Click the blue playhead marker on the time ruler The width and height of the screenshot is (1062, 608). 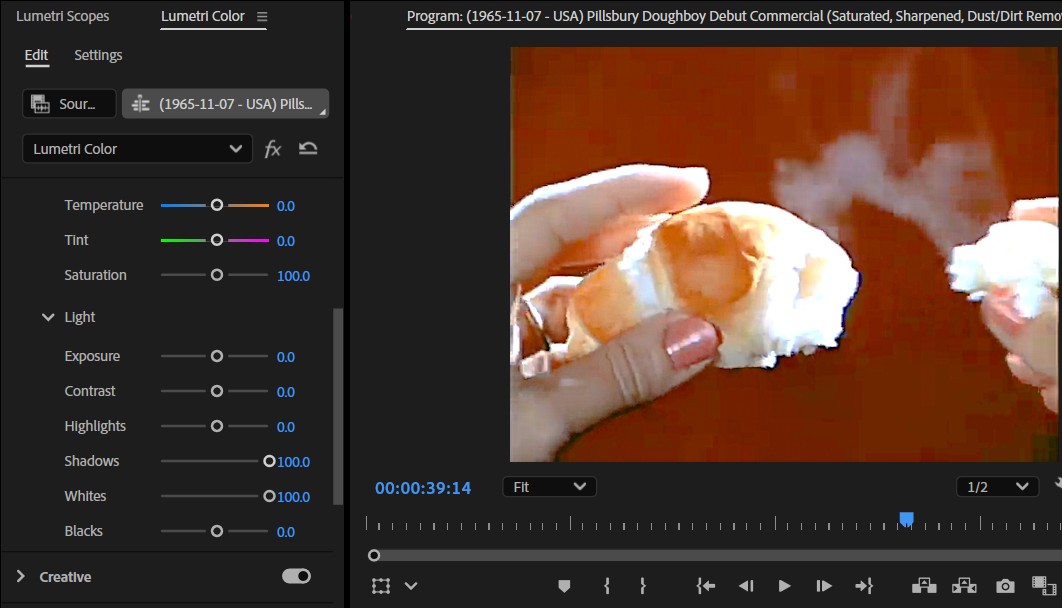[906, 519]
